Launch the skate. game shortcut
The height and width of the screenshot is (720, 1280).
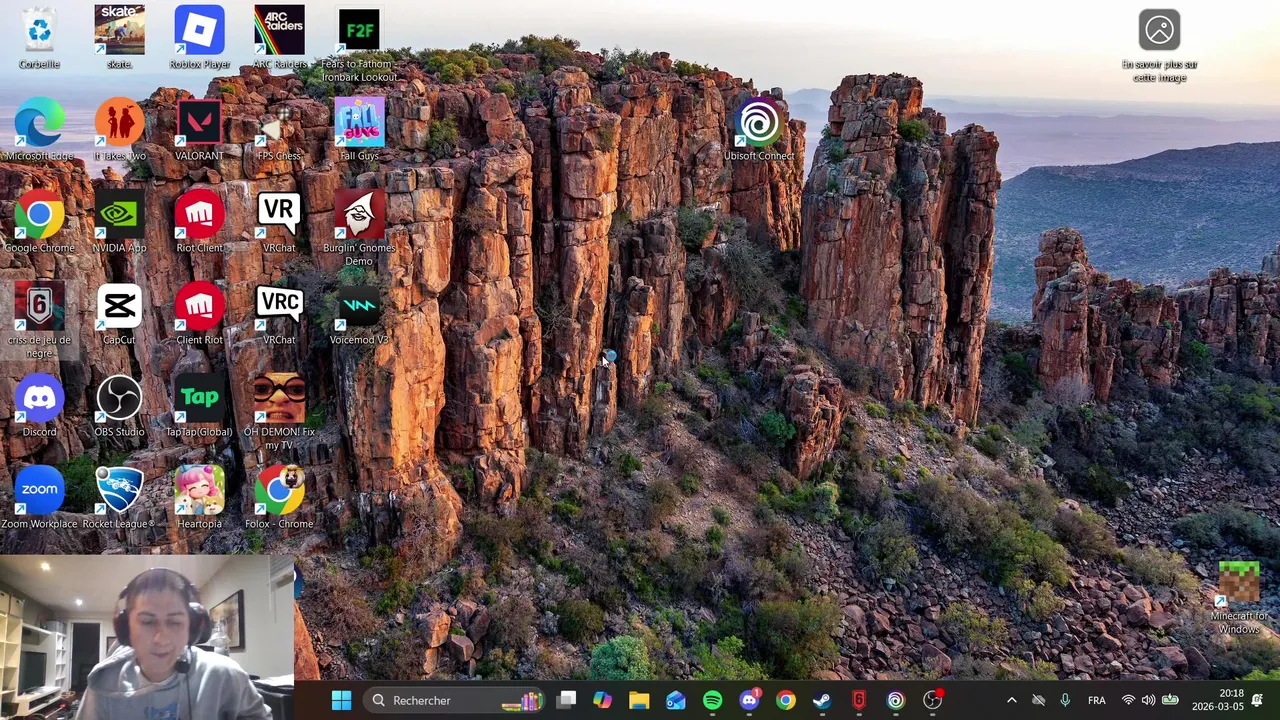pyautogui.click(x=119, y=38)
